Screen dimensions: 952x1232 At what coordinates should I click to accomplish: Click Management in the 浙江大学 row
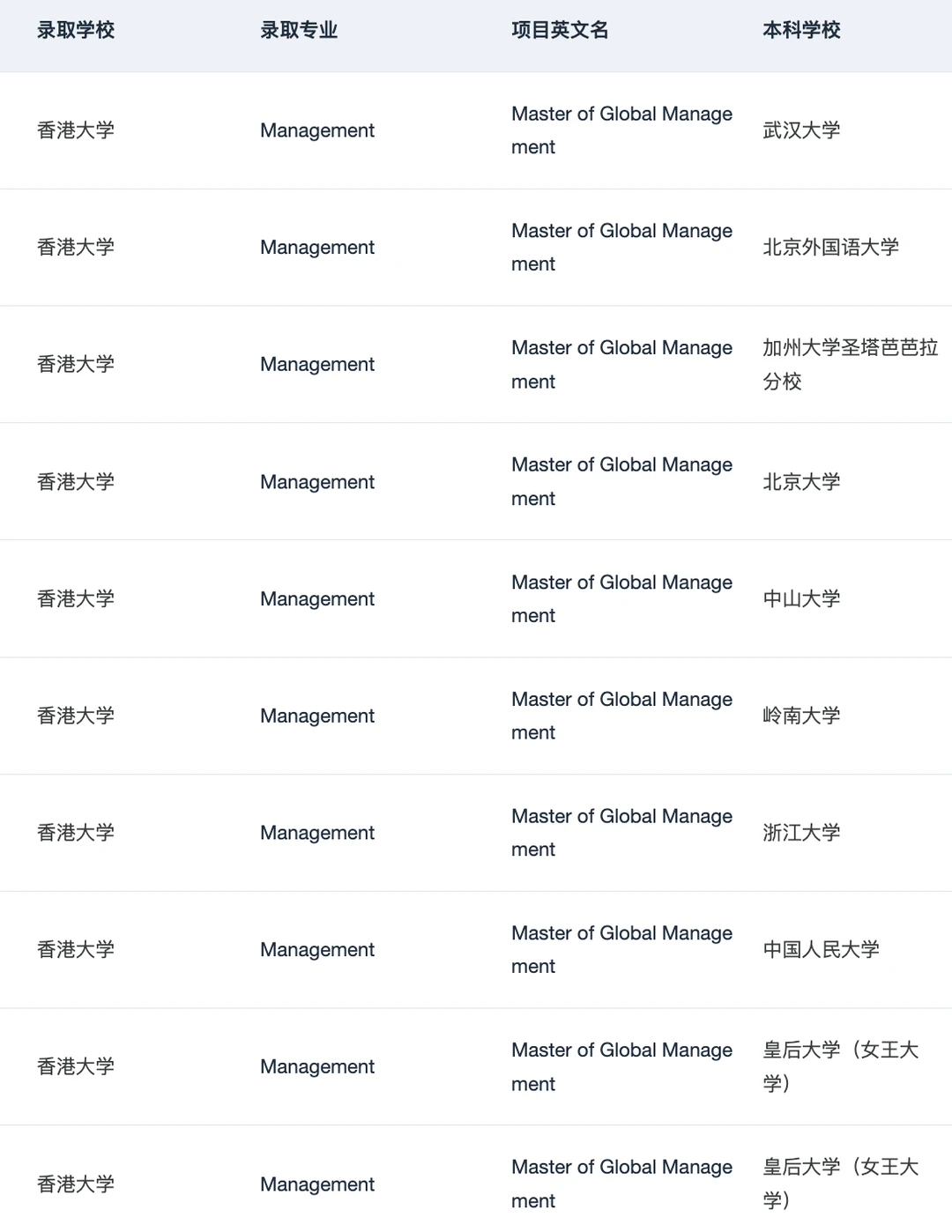[x=317, y=833]
